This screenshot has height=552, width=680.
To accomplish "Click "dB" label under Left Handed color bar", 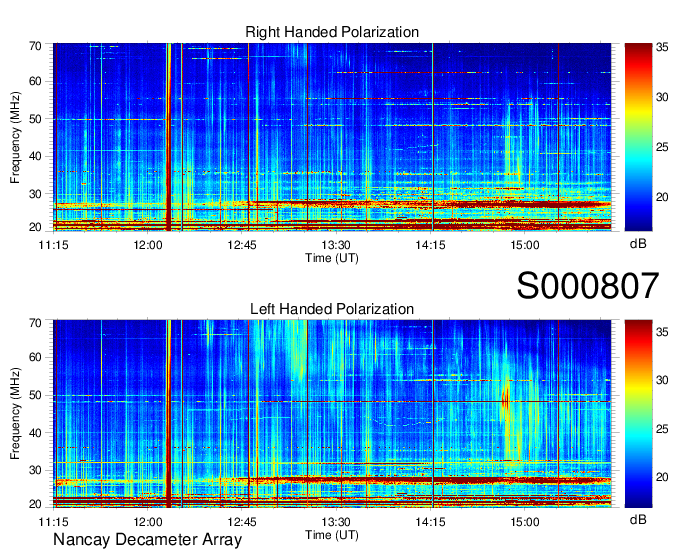I will coord(638,520).
